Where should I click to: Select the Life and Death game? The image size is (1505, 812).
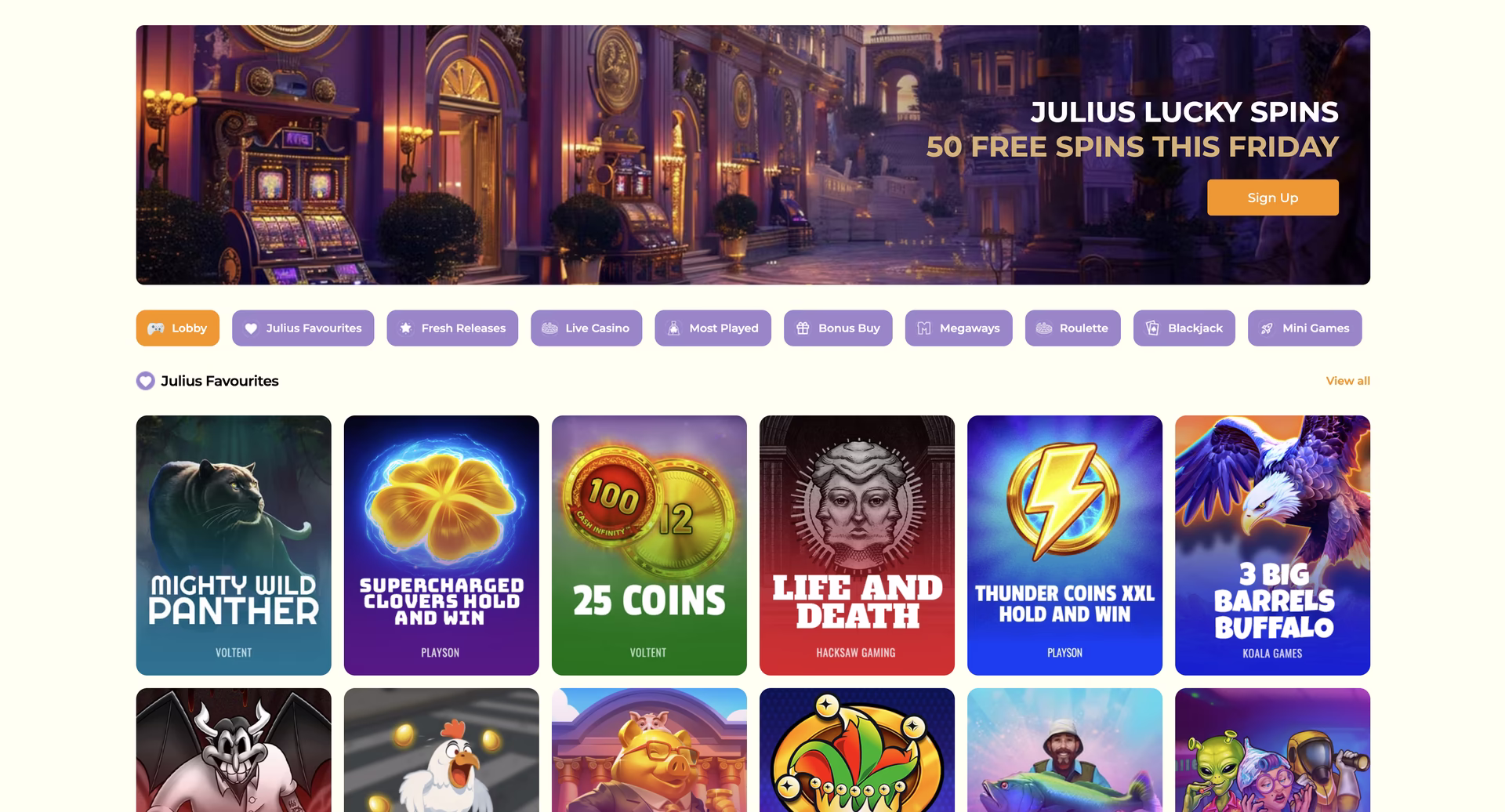pos(857,546)
